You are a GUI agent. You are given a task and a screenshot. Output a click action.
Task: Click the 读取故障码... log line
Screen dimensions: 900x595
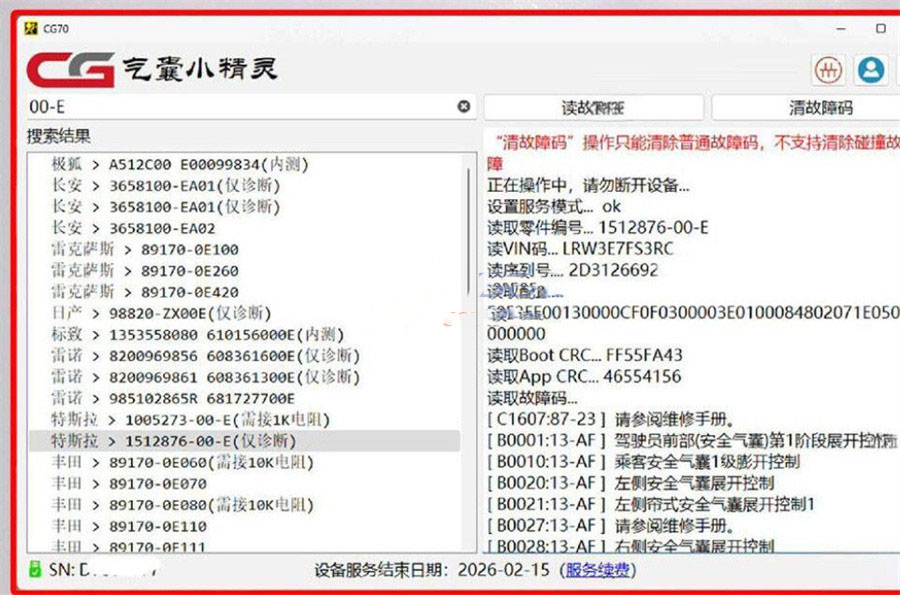pyautogui.click(x=532, y=398)
